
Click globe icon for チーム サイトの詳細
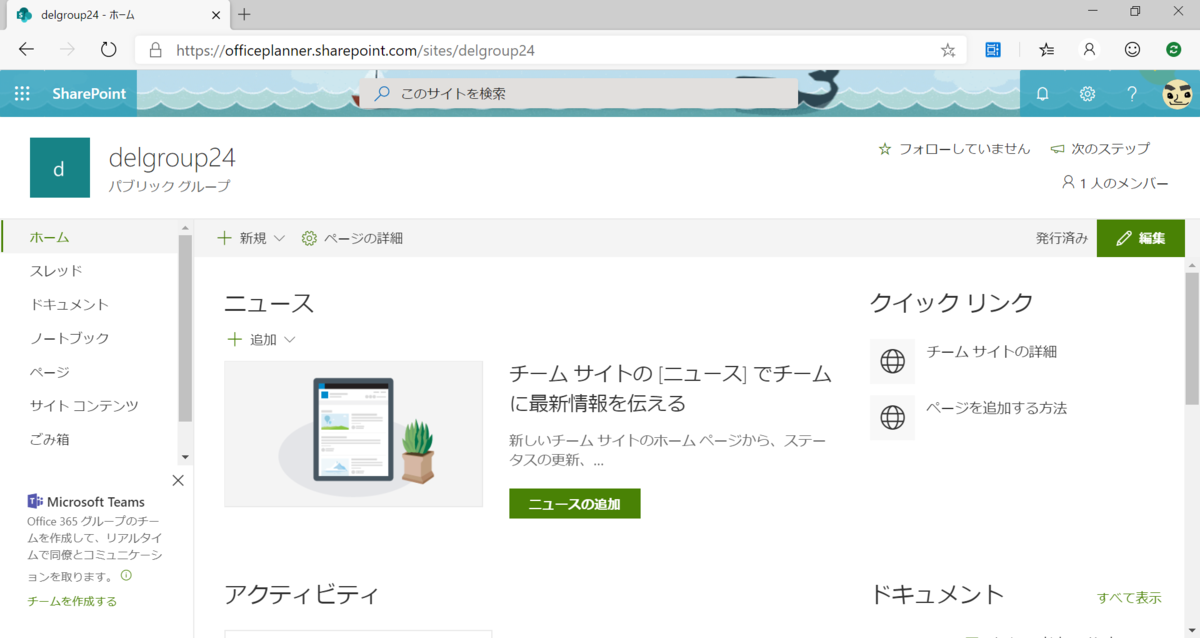[892, 361]
